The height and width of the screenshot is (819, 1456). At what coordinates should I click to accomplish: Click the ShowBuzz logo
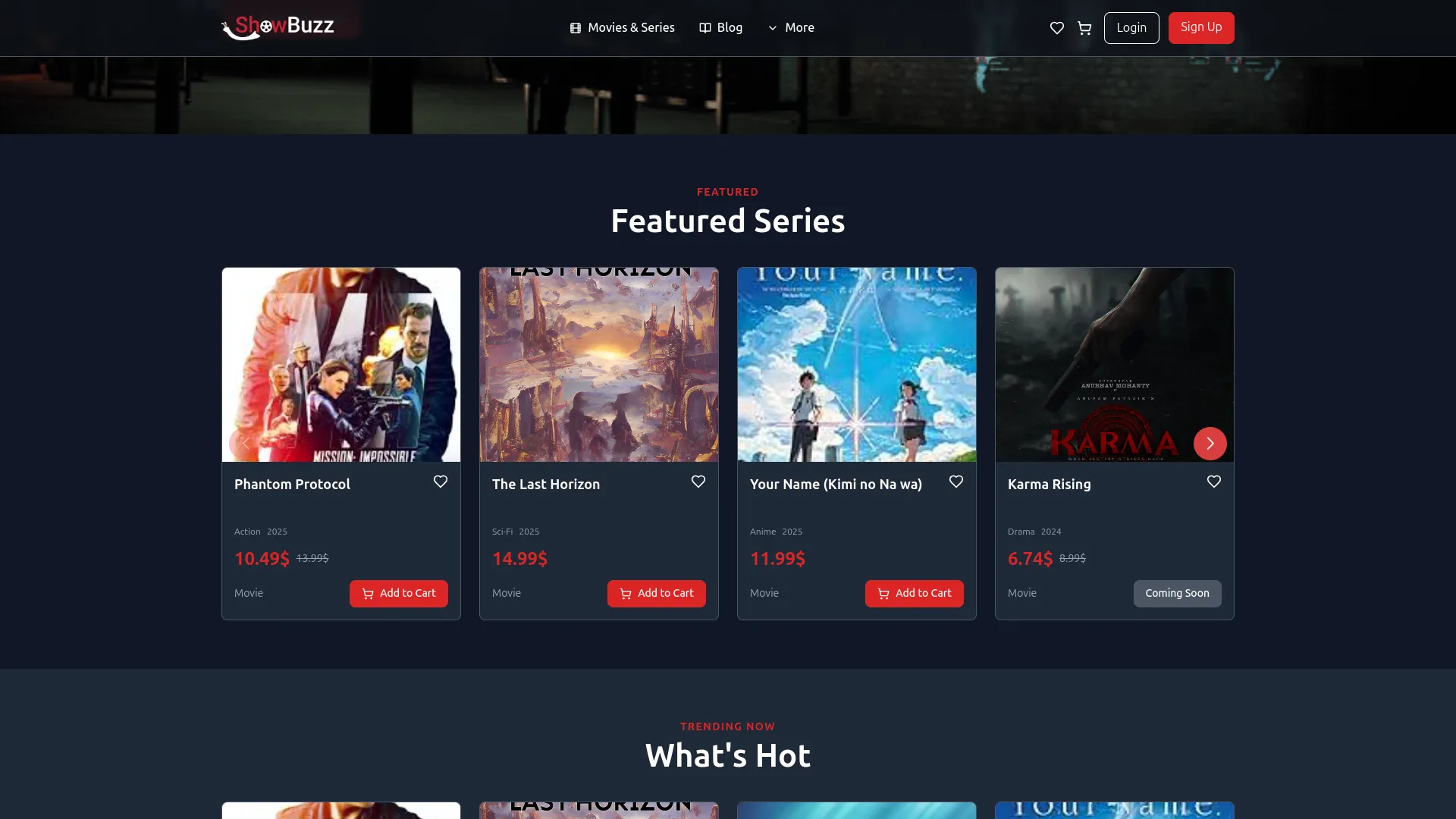tap(278, 27)
